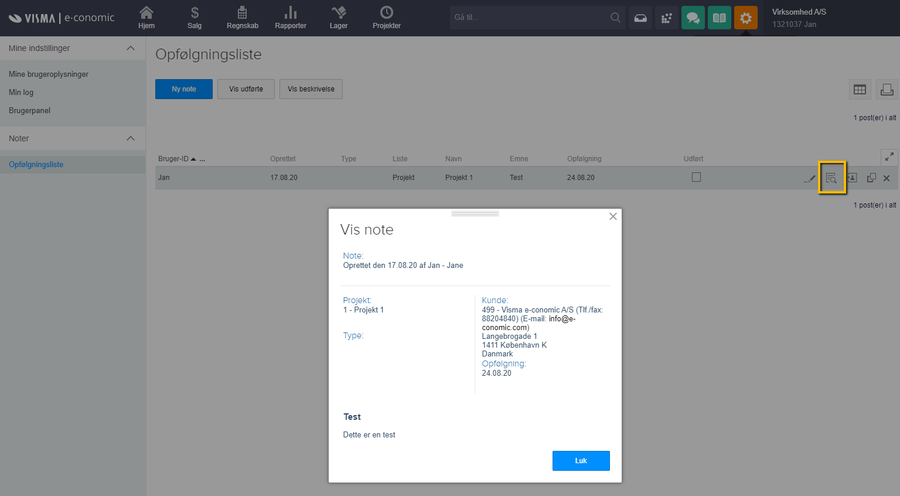Sort the list by Bruger-ID column header
Screen dimensions: 900x496
tap(176, 159)
